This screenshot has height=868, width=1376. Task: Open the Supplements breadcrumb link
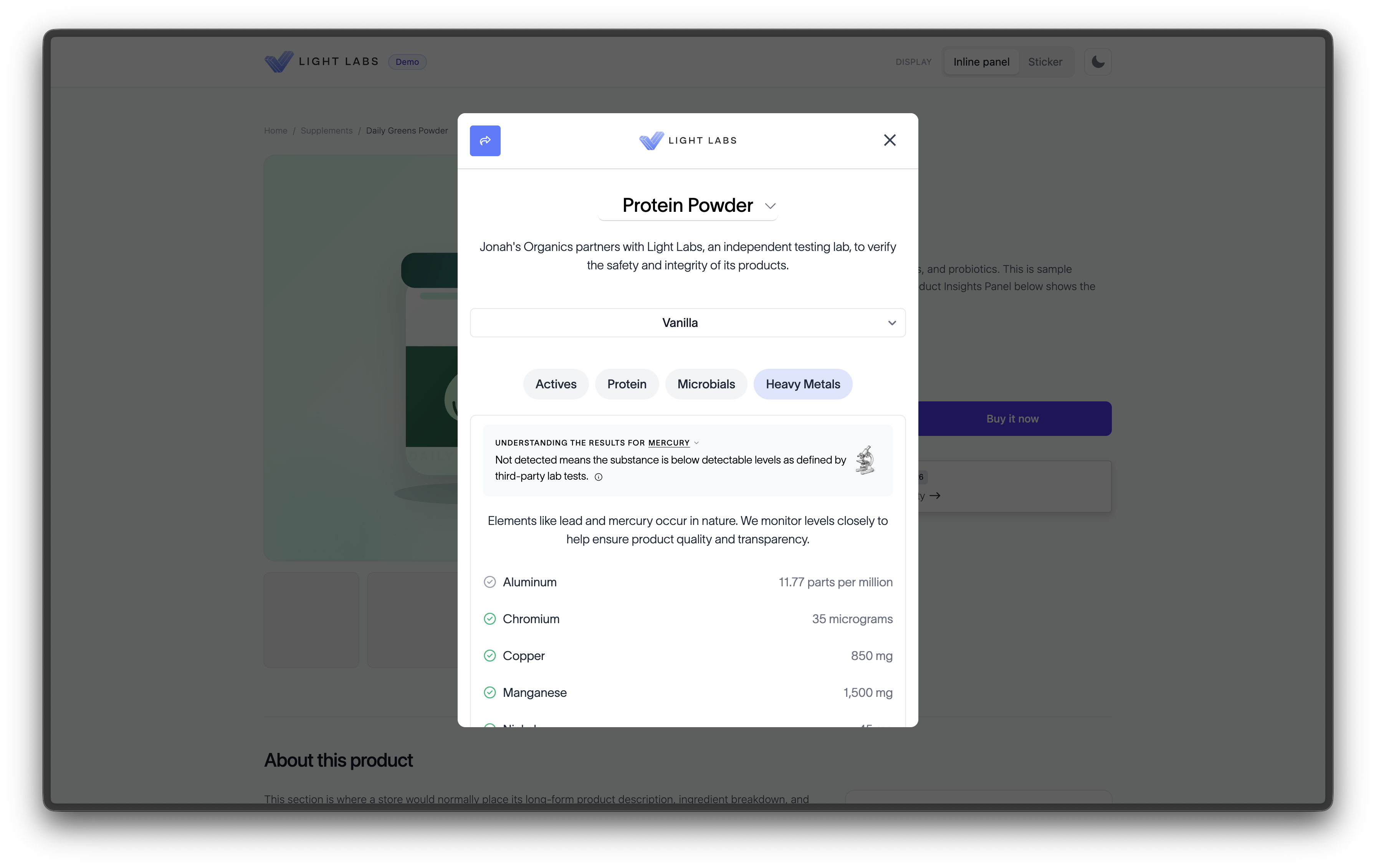tap(326, 131)
